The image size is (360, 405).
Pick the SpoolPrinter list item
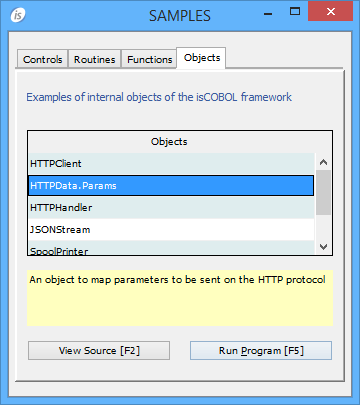coord(171,248)
